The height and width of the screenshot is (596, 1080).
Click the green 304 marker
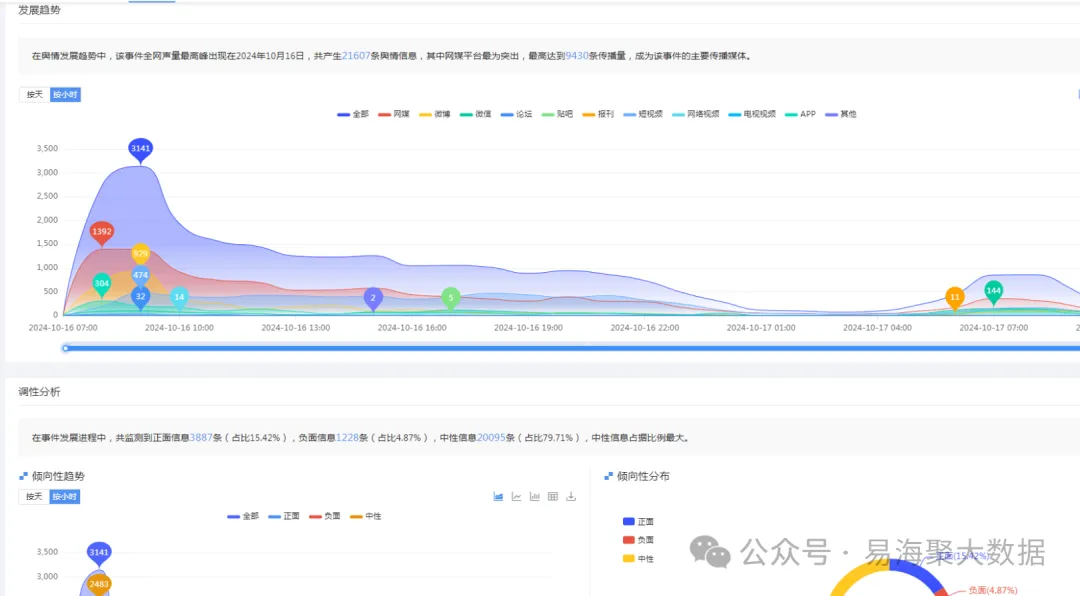pos(102,284)
